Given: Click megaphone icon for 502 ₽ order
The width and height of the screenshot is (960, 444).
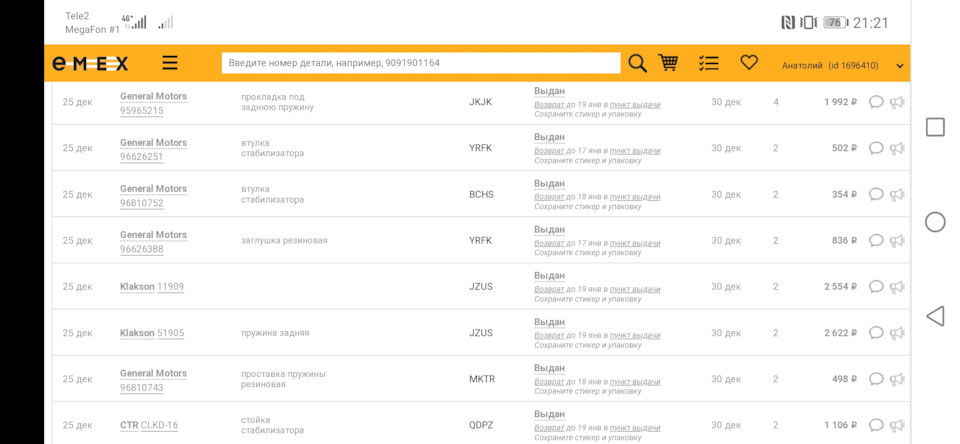Looking at the screenshot, I should [x=897, y=148].
